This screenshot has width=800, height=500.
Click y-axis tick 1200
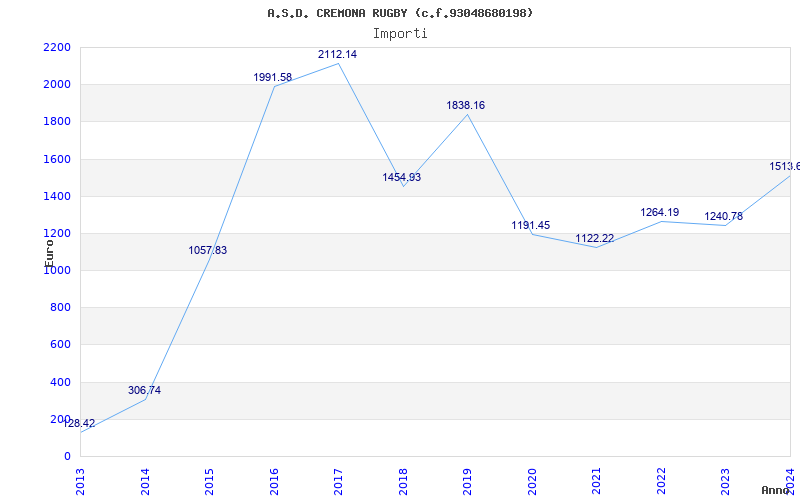(x=57, y=234)
